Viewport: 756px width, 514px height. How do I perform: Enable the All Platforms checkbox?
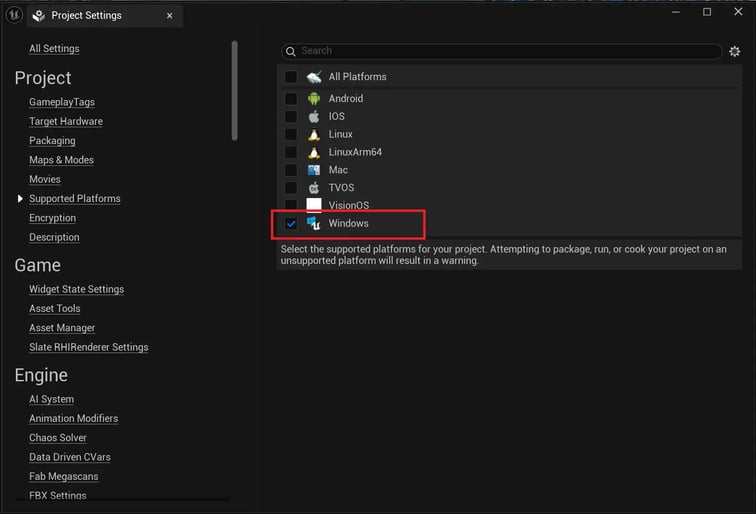291,77
